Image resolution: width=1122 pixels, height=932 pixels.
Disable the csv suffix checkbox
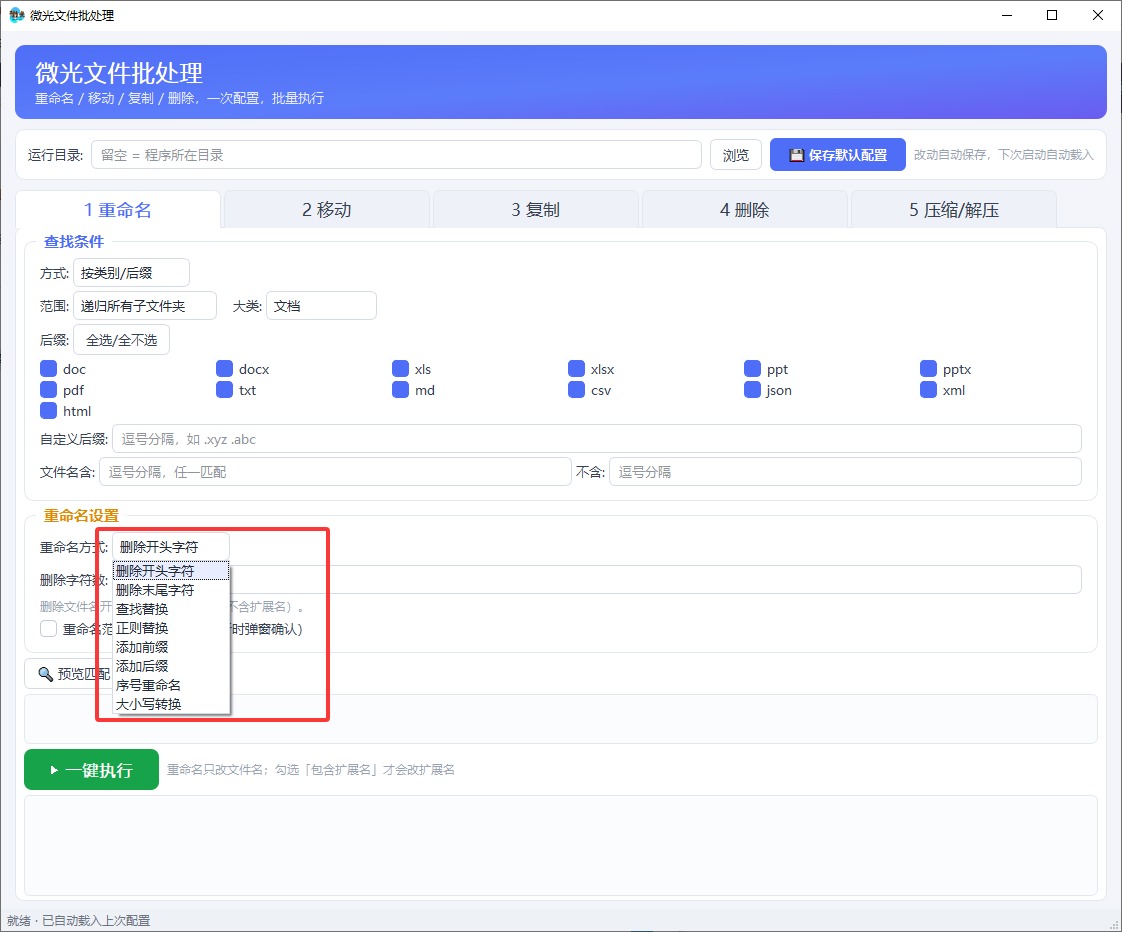577,389
